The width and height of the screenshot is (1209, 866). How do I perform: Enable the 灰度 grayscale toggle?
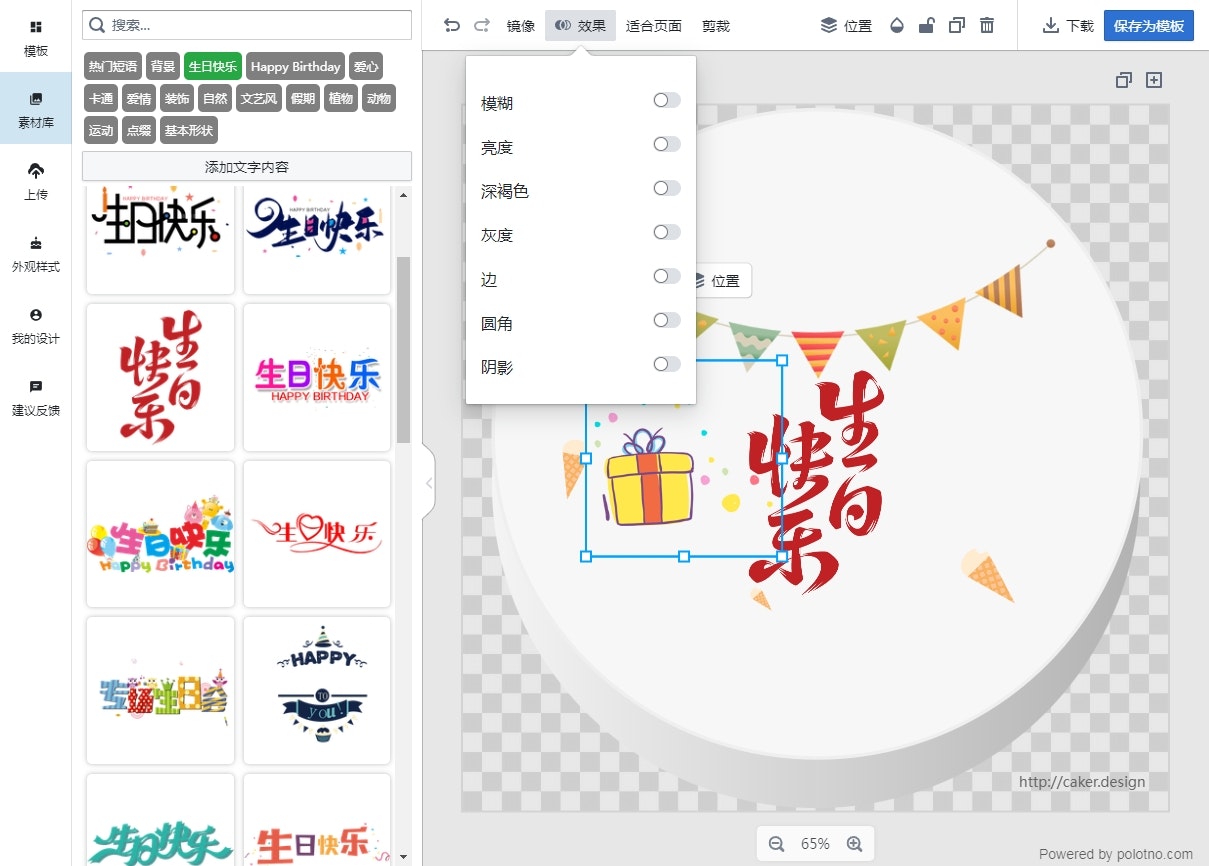[x=667, y=232]
